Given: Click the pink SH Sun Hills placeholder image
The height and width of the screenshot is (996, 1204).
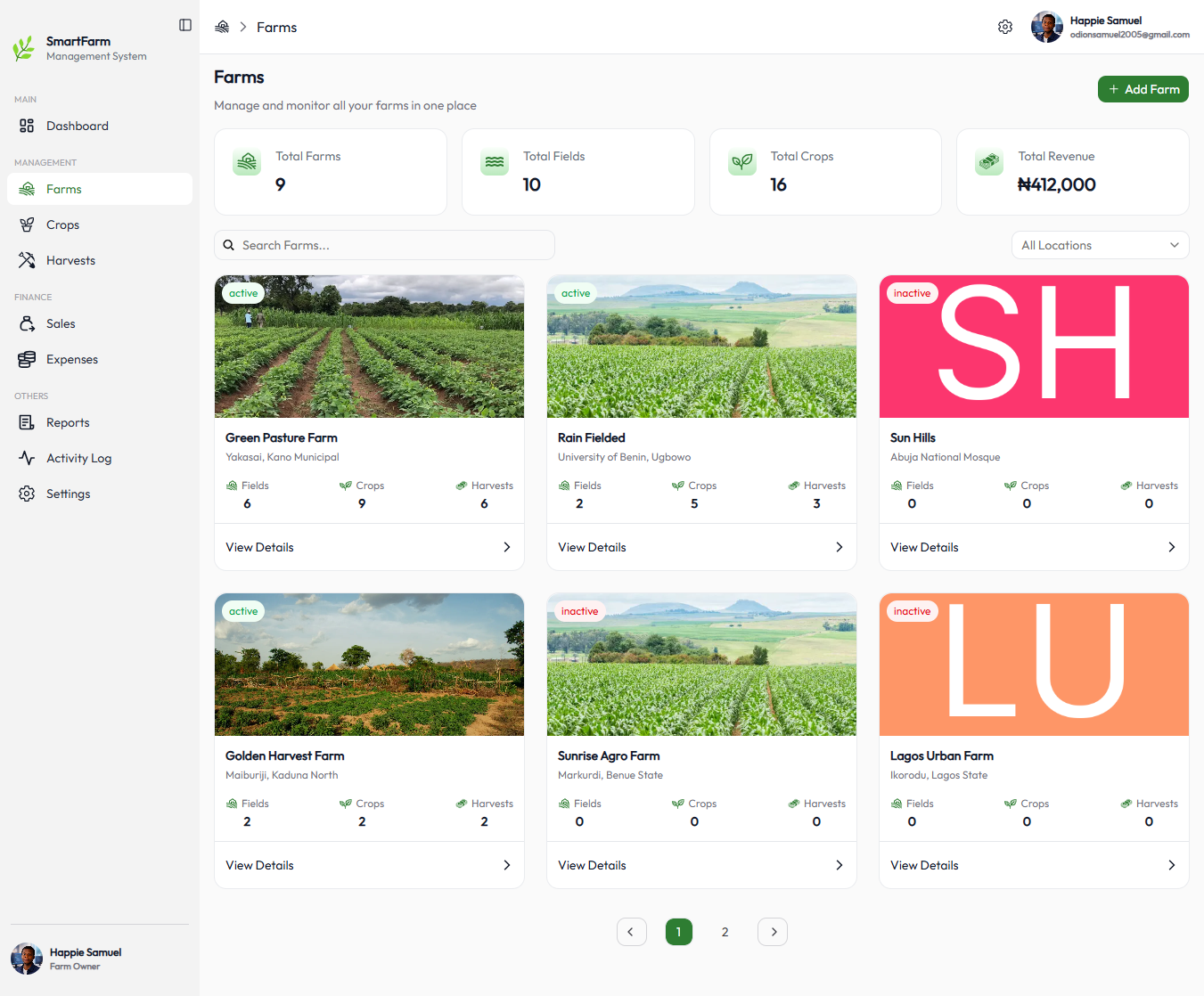Looking at the screenshot, I should (x=1034, y=347).
